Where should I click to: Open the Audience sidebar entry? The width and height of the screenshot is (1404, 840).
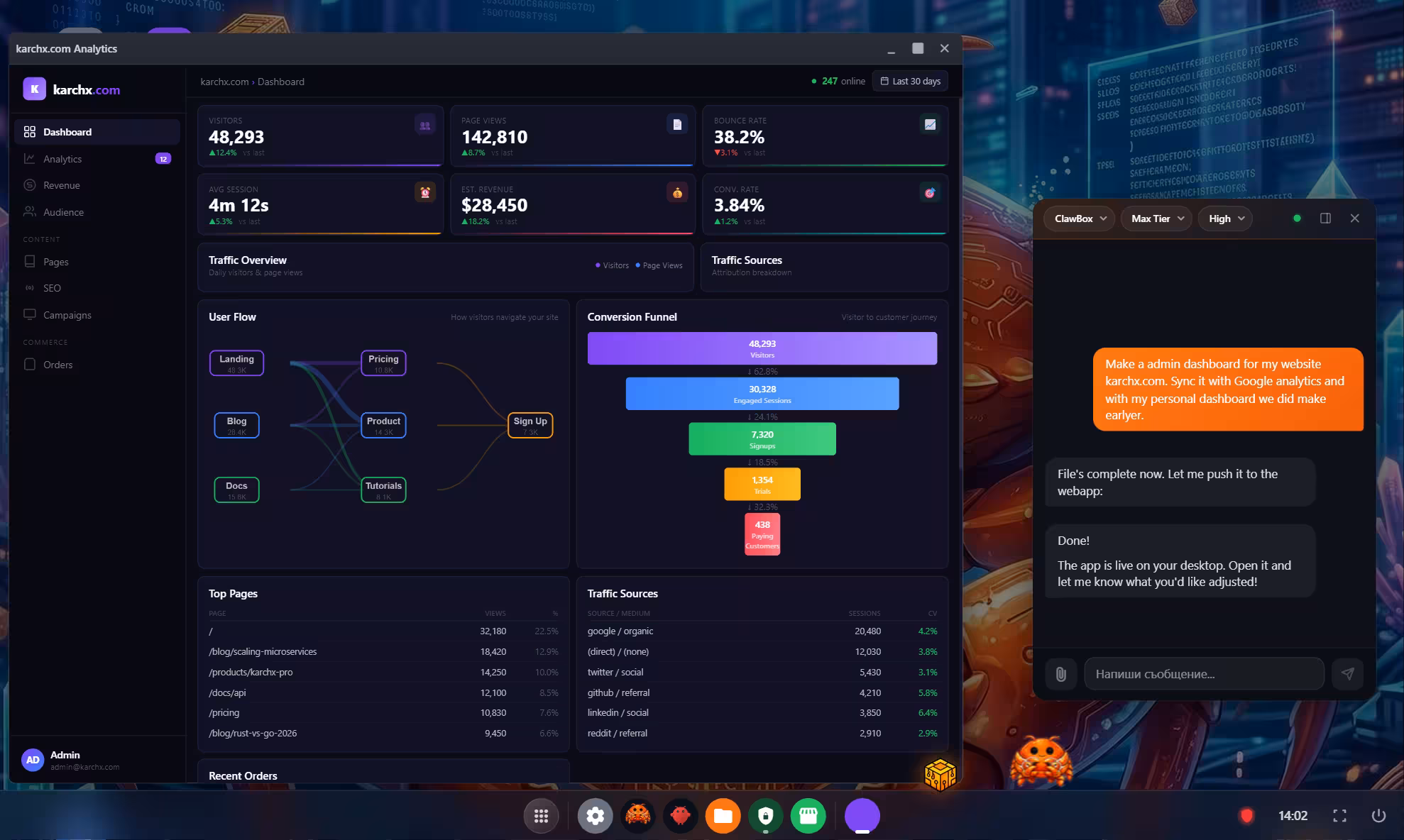point(97,212)
